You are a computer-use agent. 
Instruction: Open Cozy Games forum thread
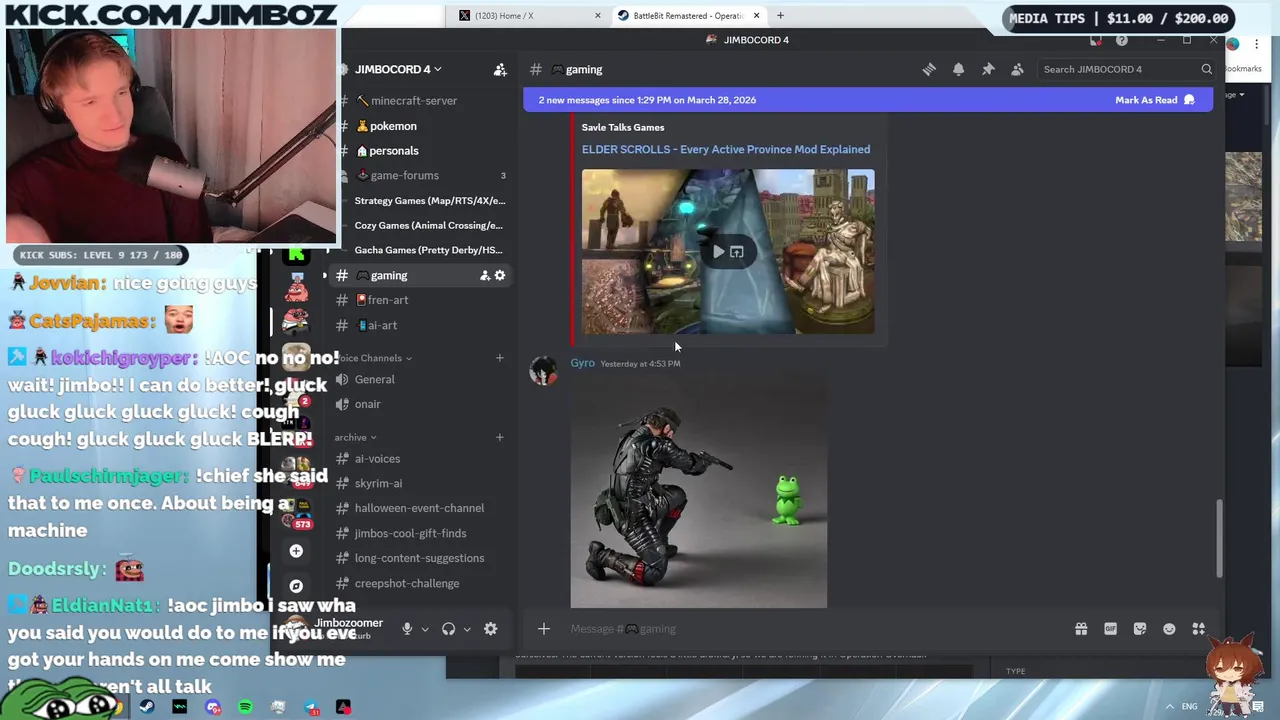tap(428, 226)
